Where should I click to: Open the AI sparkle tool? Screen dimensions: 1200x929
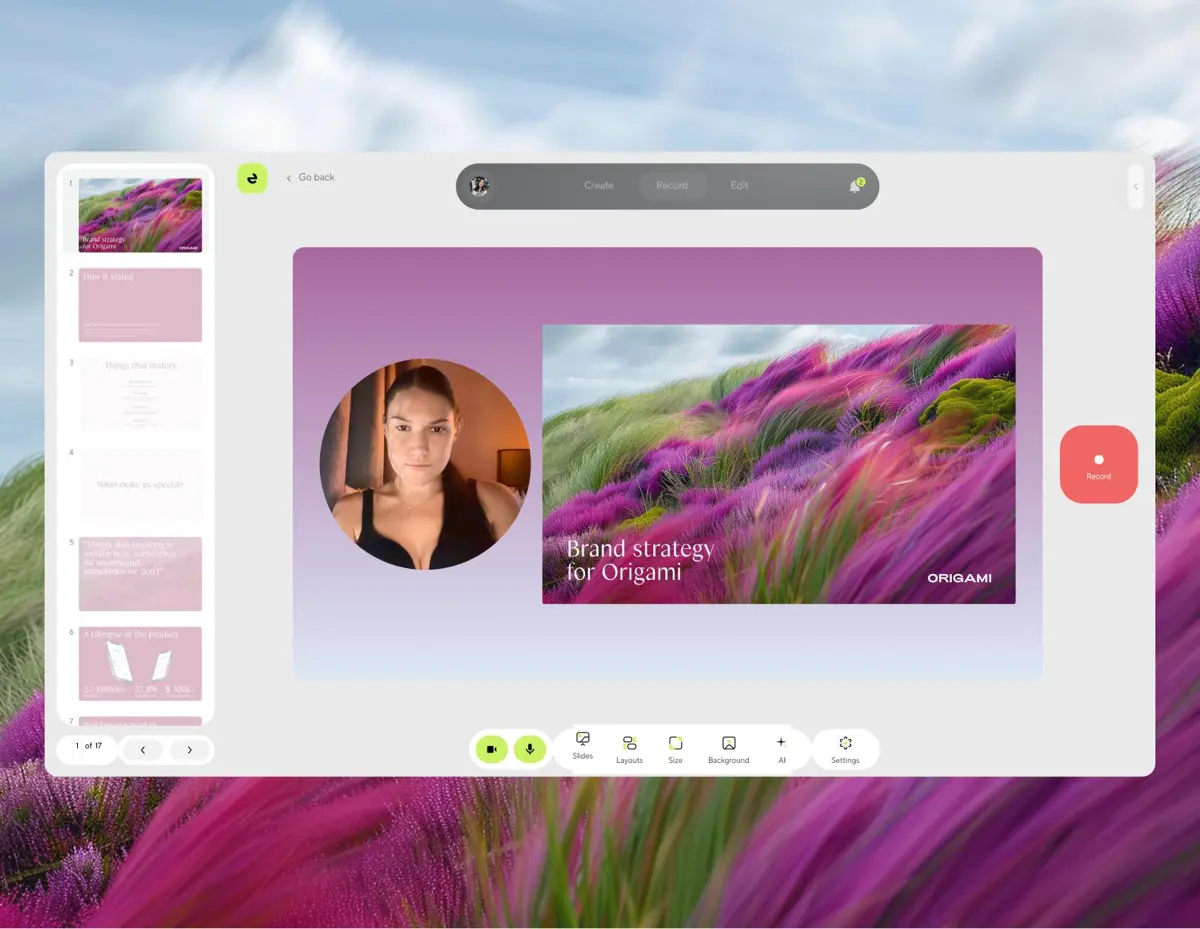tap(781, 749)
